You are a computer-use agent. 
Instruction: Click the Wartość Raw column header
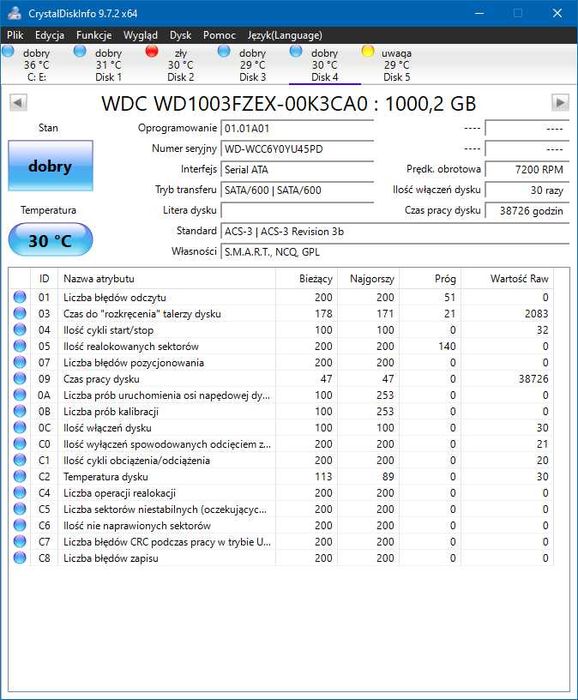click(x=507, y=279)
